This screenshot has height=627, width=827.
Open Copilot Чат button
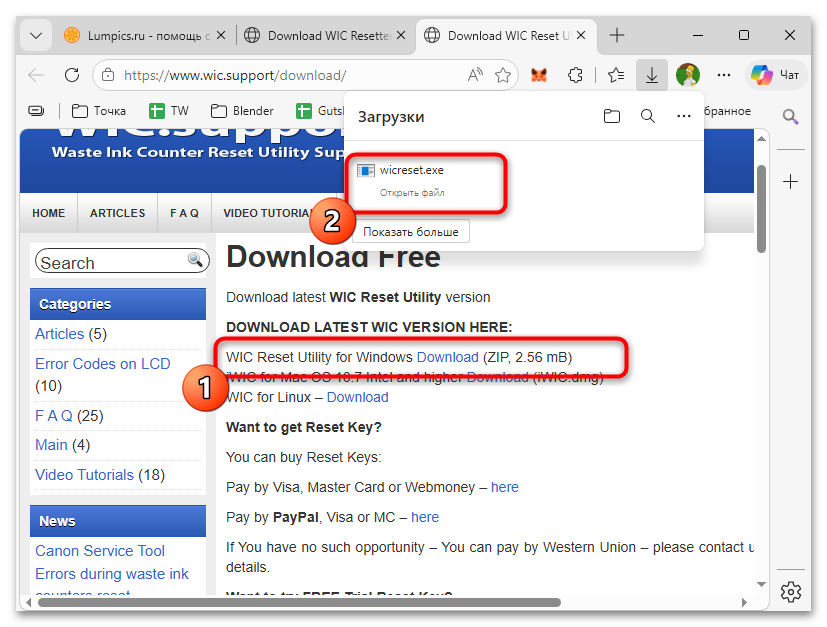775,75
